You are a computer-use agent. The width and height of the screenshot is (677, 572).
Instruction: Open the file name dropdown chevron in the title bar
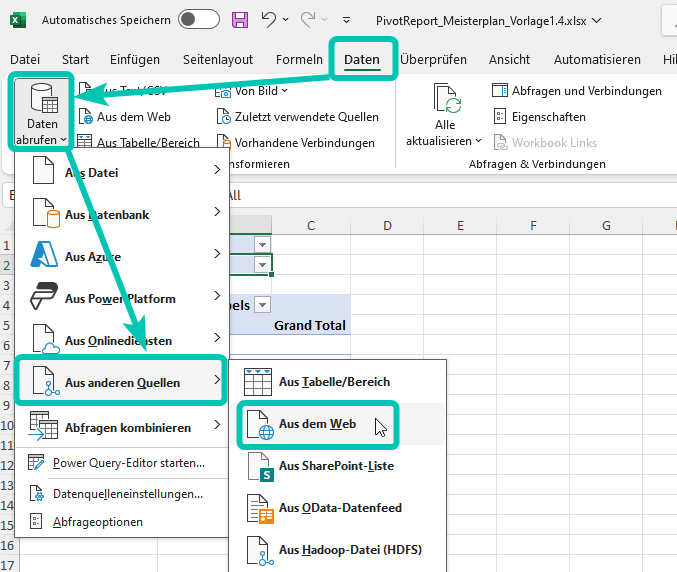[596, 20]
